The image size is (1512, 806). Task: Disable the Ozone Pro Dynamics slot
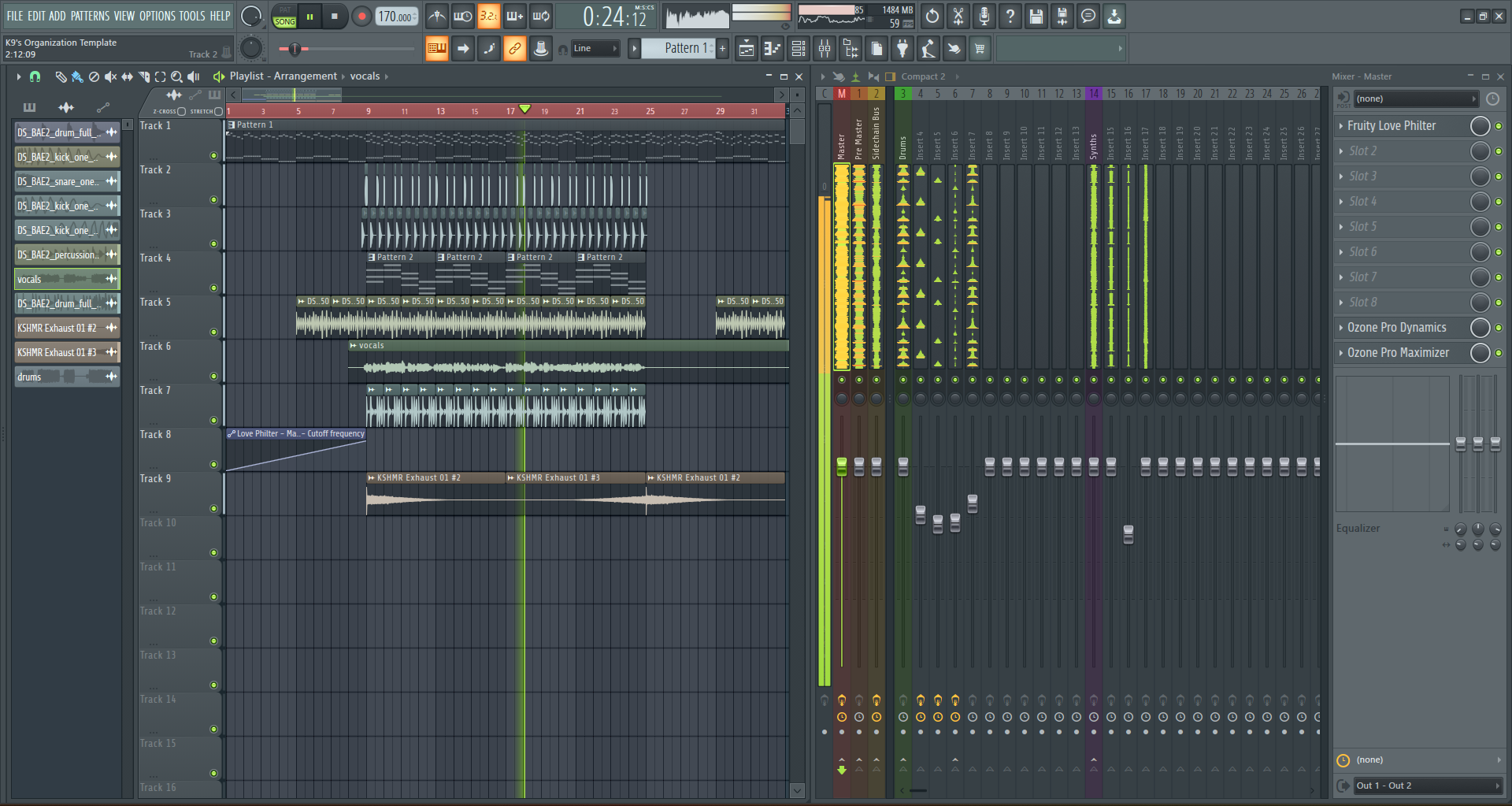pyautogui.click(x=1499, y=328)
